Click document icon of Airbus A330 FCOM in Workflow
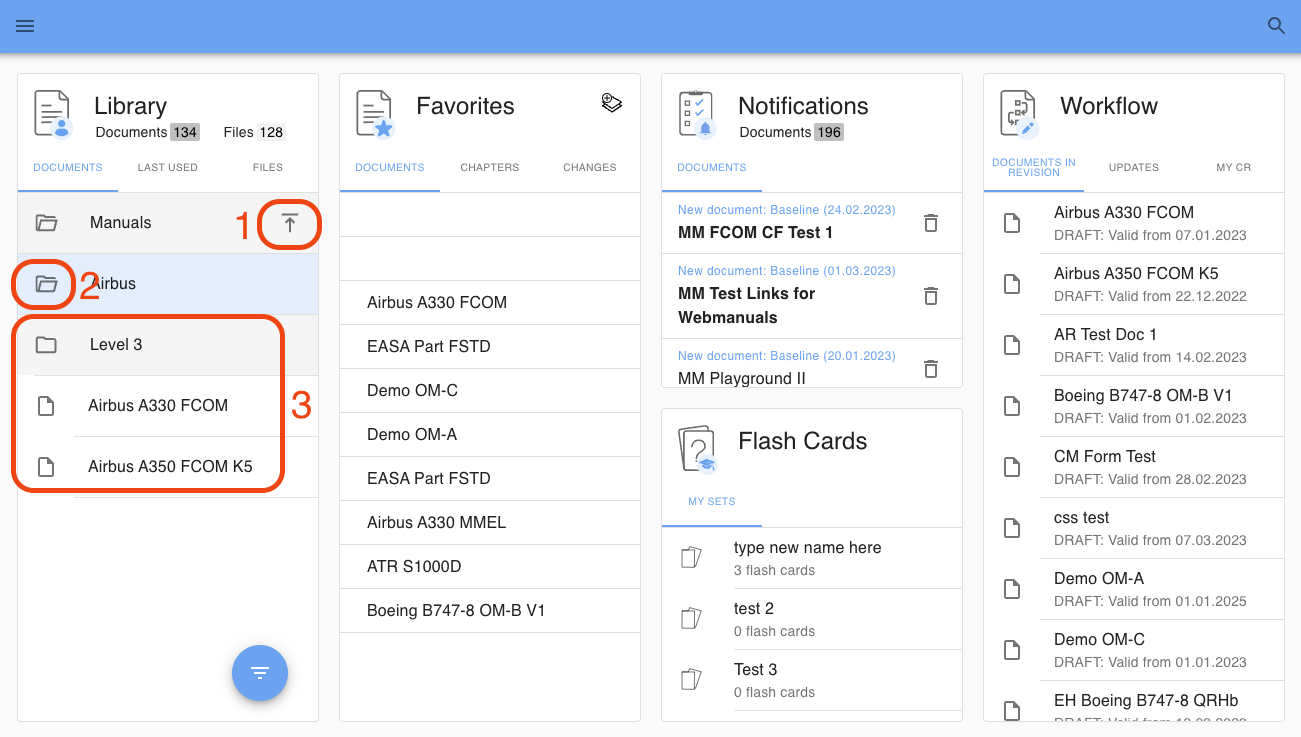 click(x=1012, y=223)
